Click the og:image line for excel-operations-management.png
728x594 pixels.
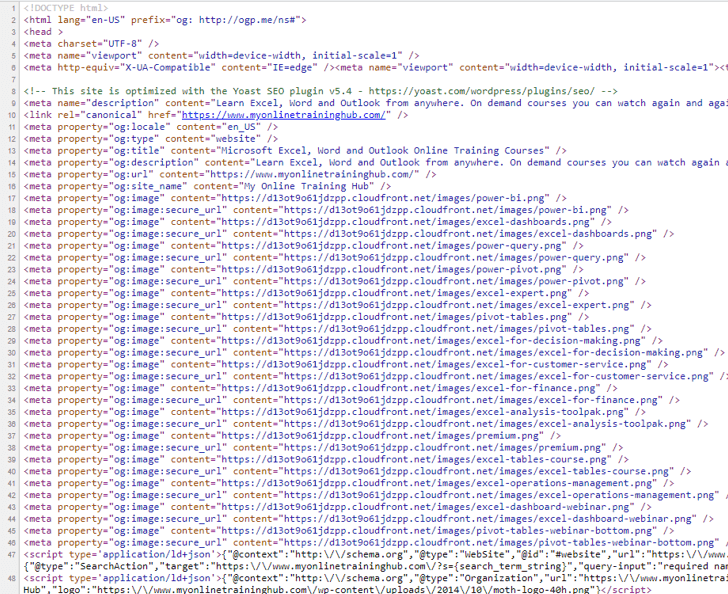click(x=349, y=483)
